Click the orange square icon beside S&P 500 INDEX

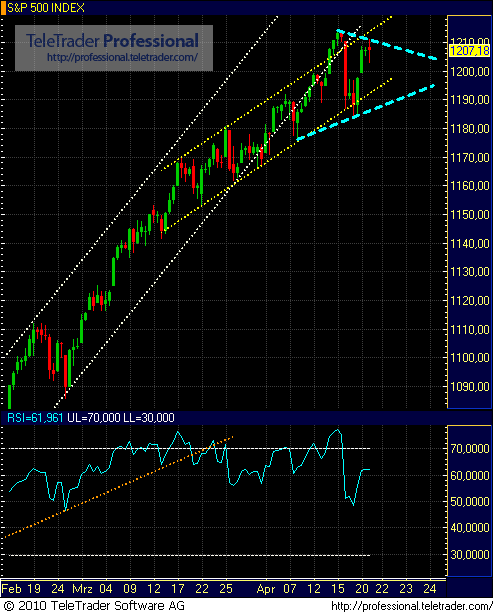(x=3, y=8)
